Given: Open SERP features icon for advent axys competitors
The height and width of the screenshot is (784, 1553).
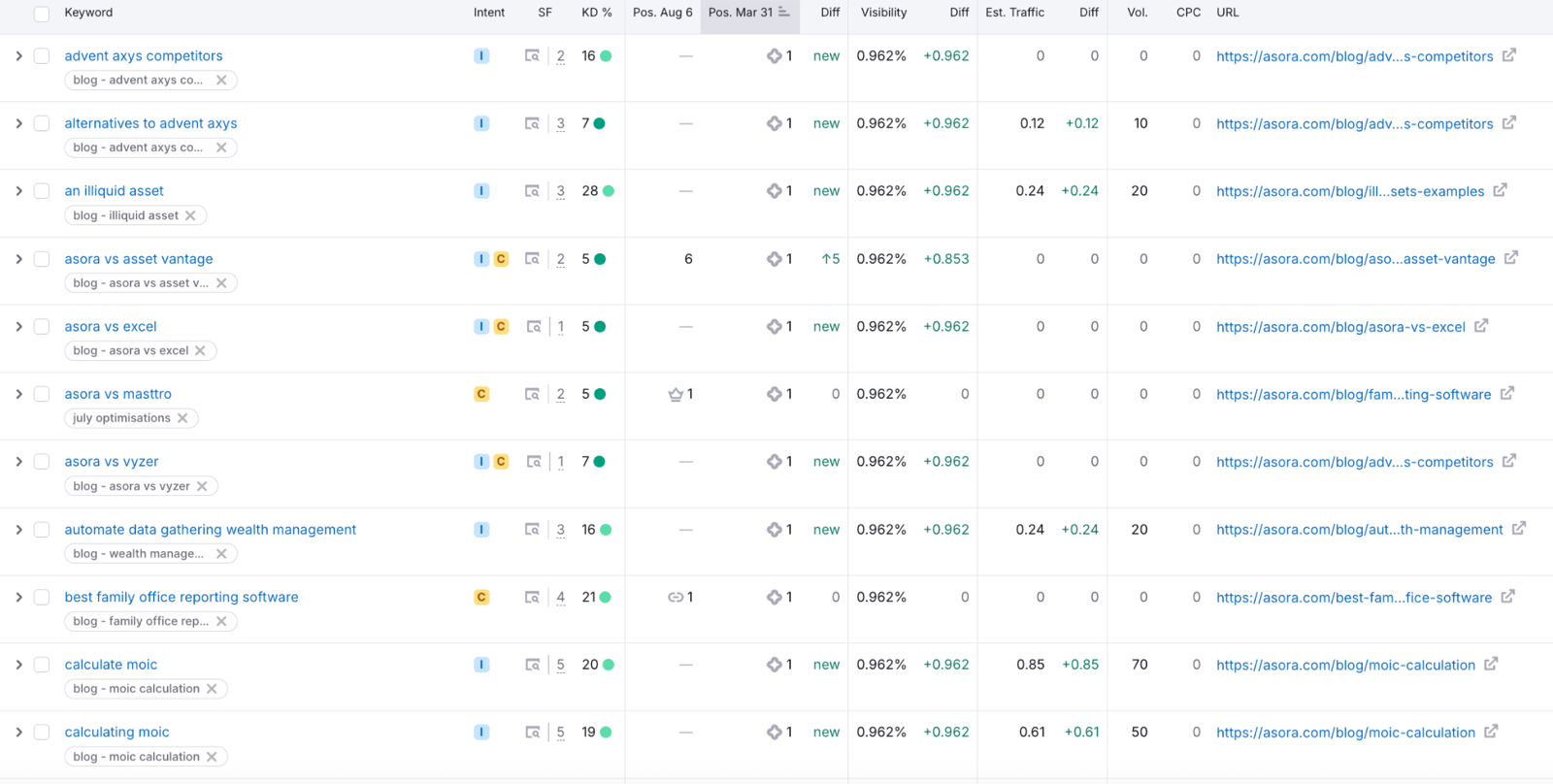Looking at the screenshot, I should (x=532, y=56).
